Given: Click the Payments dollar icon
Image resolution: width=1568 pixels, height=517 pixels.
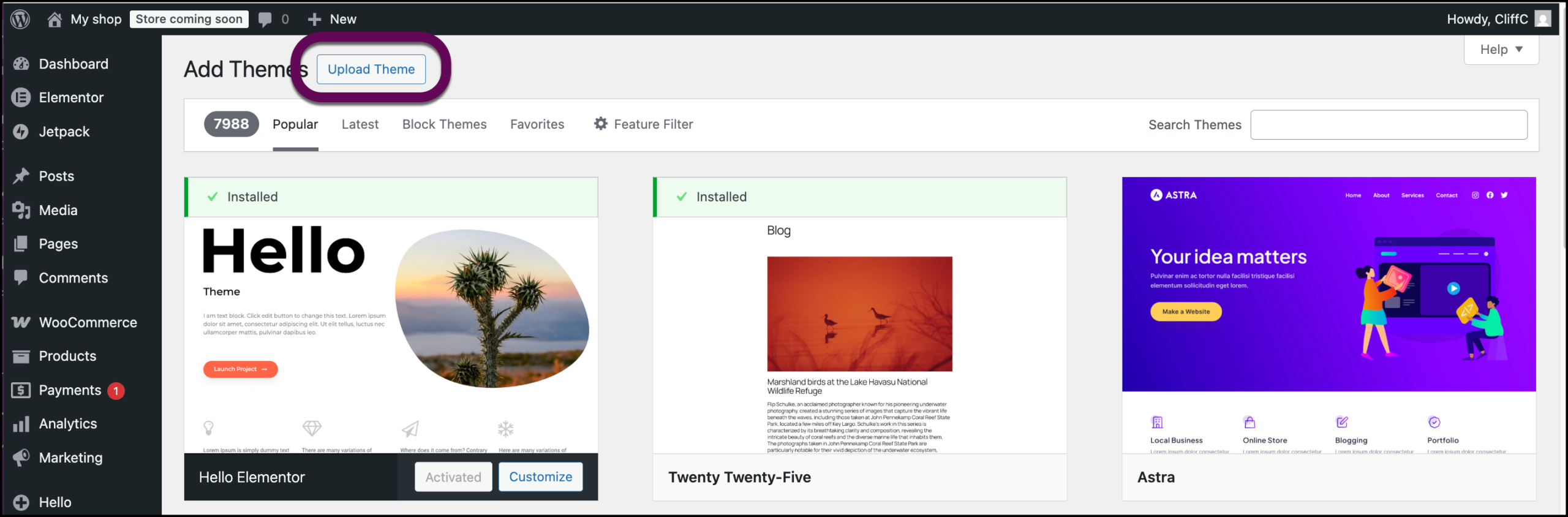Looking at the screenshot, I should tap(21, 390).
